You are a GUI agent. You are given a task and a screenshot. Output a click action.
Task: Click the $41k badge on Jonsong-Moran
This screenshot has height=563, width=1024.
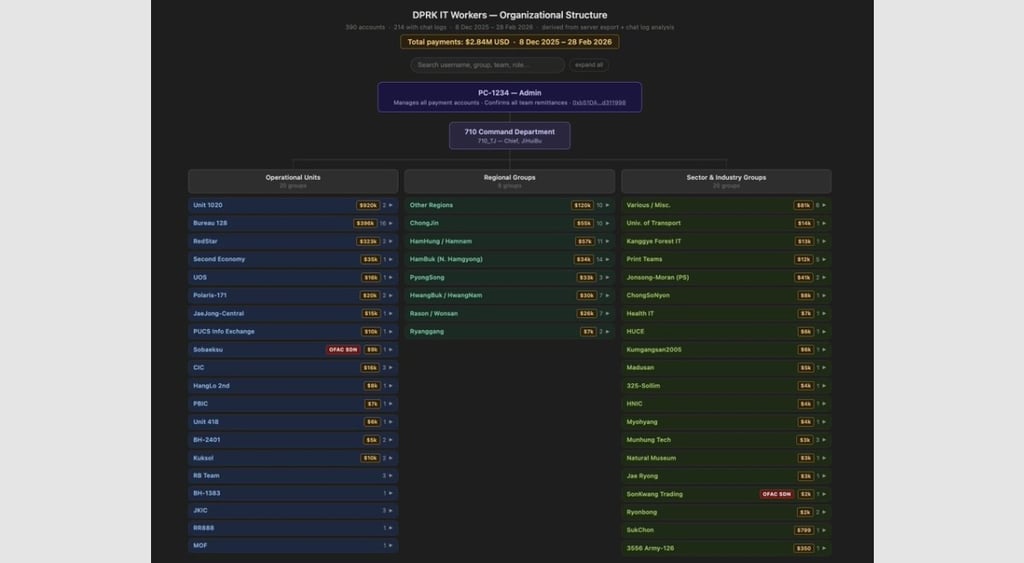click(803, 278)
